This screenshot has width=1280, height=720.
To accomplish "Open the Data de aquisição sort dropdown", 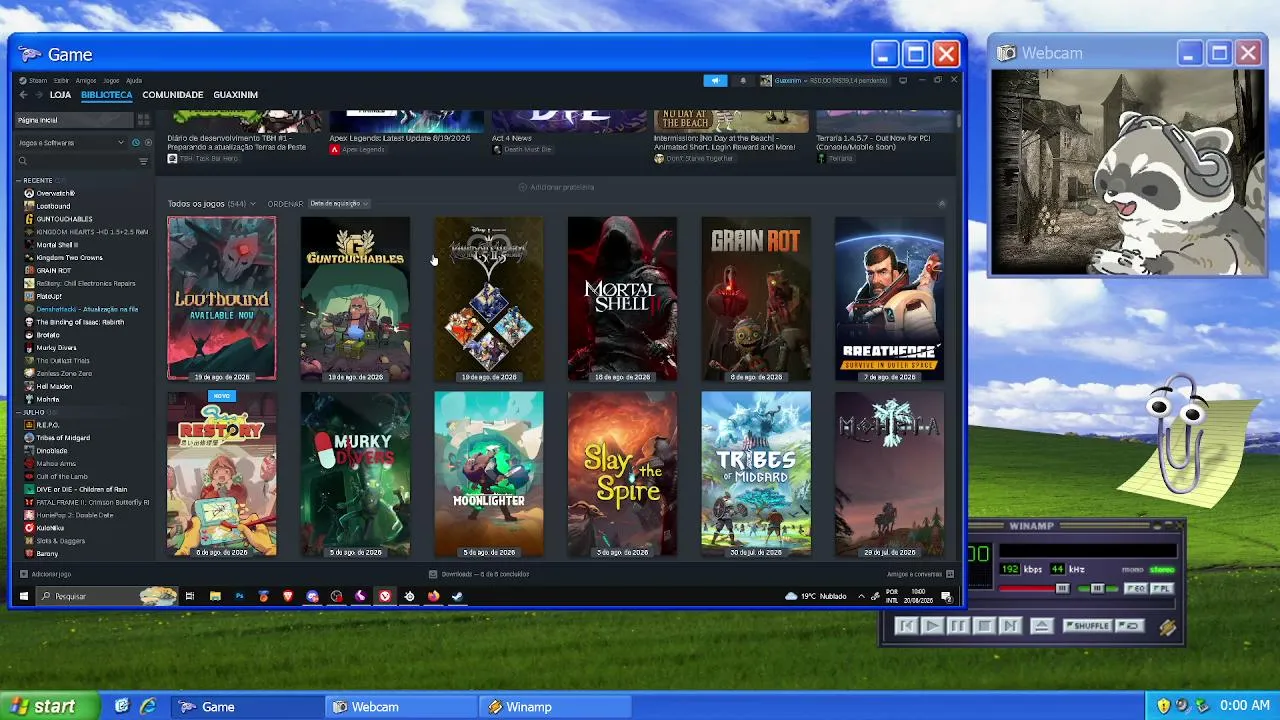I will point(339,204).
